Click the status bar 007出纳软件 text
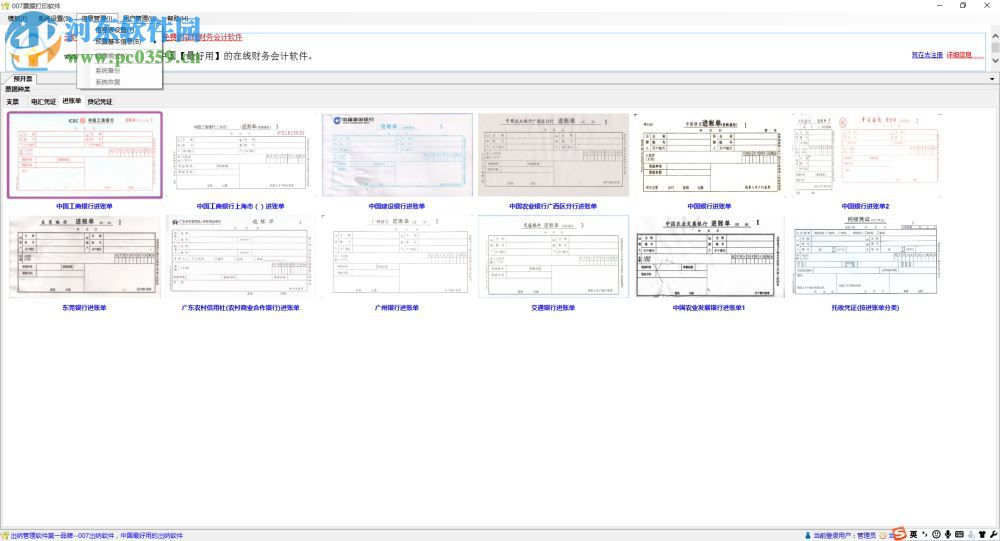1000x541 pixels. [97, 536]
